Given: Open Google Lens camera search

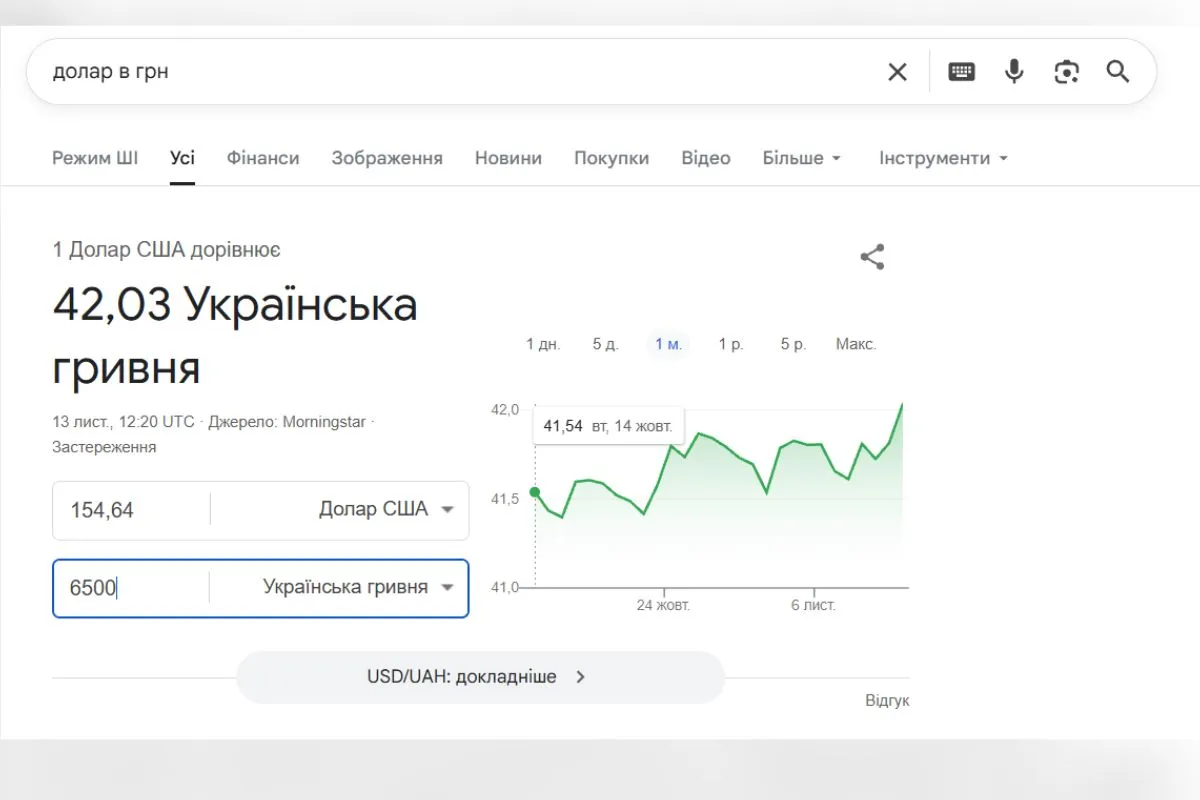Looking at the screenshot, I should click(x=1066, y=71).
